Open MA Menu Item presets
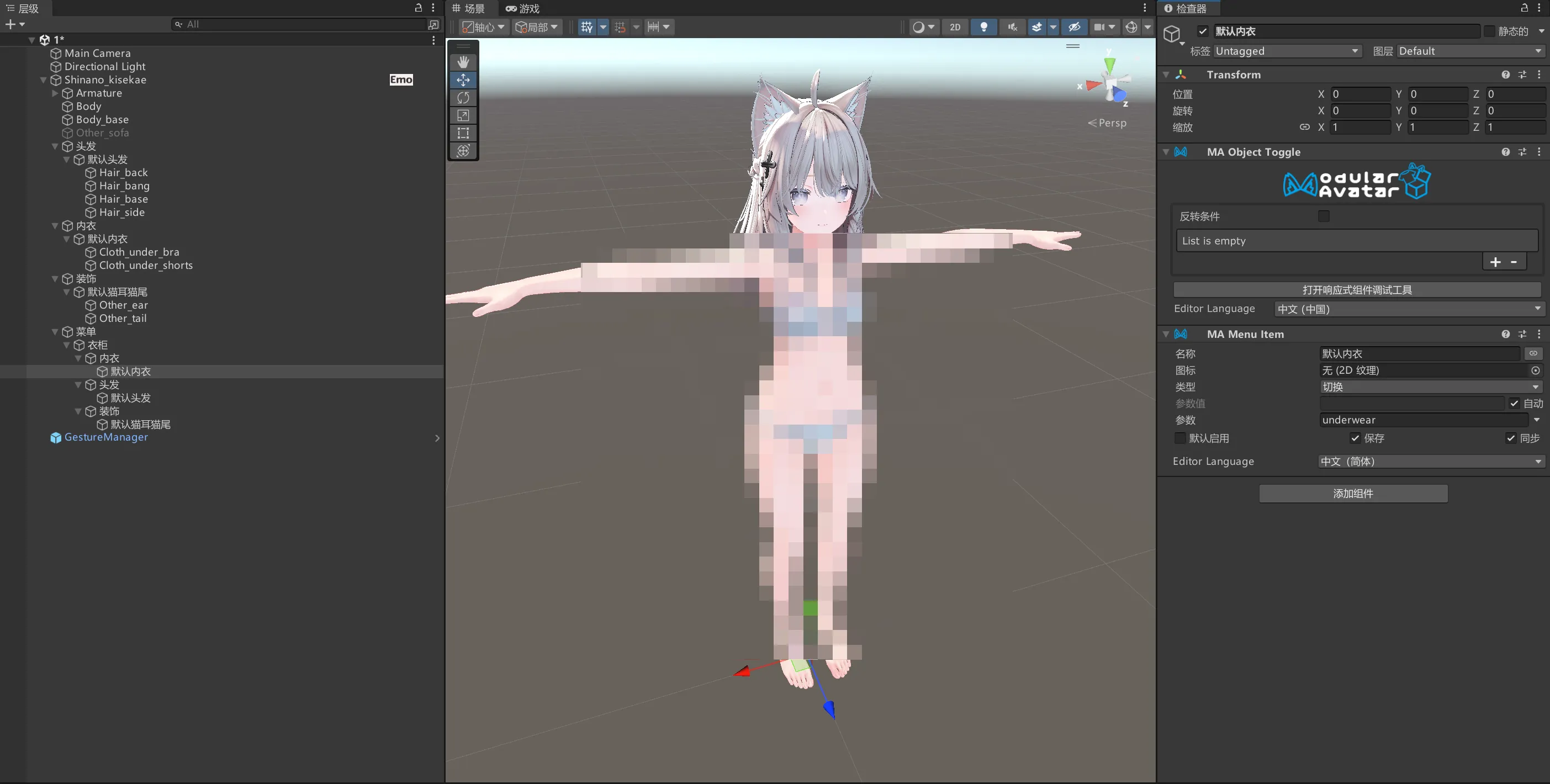The height and width of the screenshot is (784, 1550). pos(1522,334)
